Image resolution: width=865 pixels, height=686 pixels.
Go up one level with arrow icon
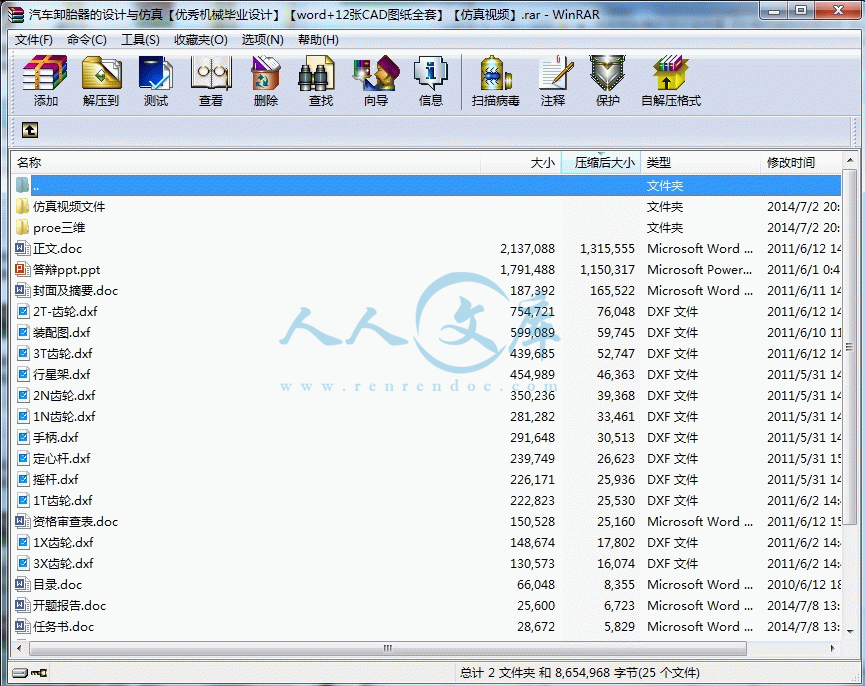30,130
